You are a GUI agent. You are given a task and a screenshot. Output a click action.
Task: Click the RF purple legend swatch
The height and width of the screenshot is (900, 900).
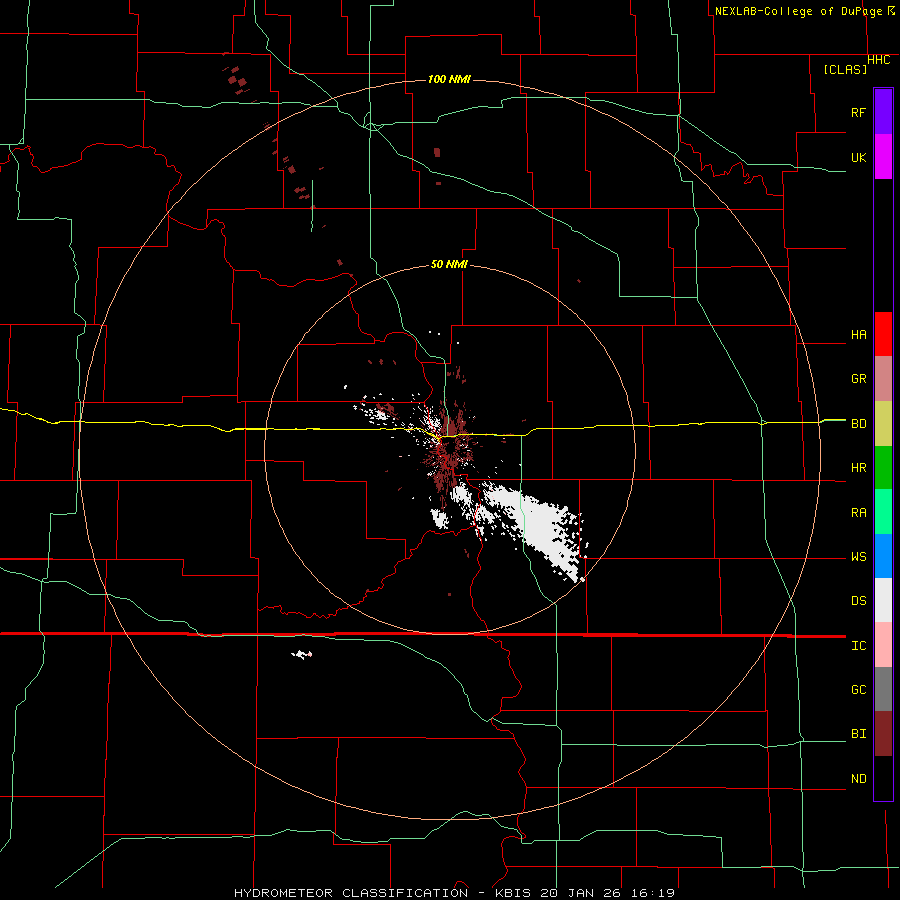pos(883,112)
